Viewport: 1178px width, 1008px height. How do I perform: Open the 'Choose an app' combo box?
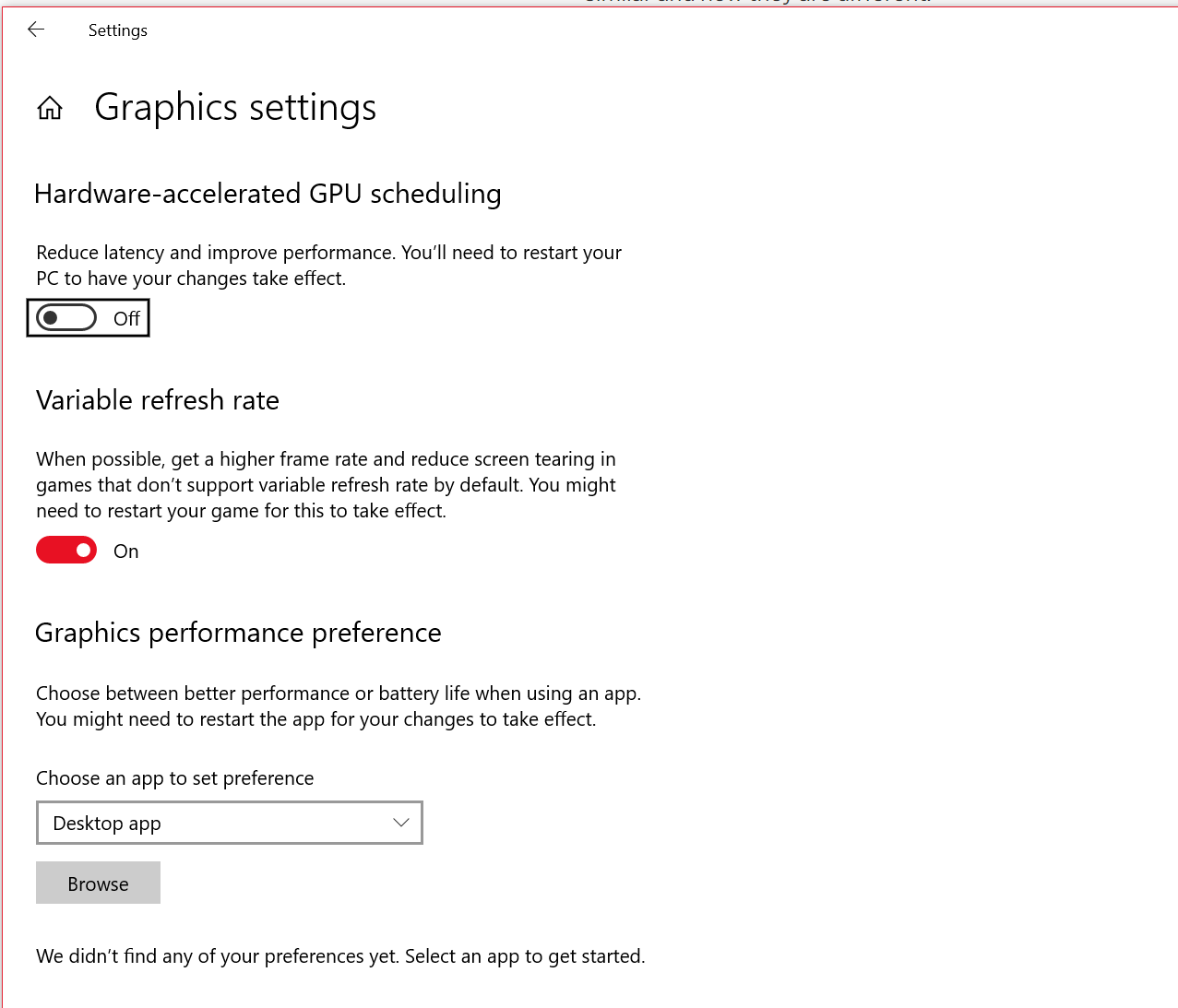pyautogui.click(x=229, y=823)
